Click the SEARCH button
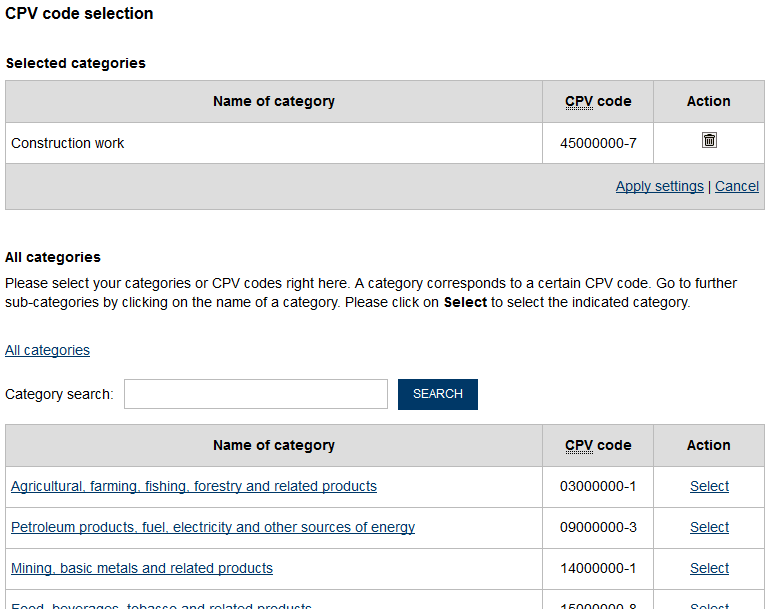Screen dimensions: 770x609 tap(438, 394)
